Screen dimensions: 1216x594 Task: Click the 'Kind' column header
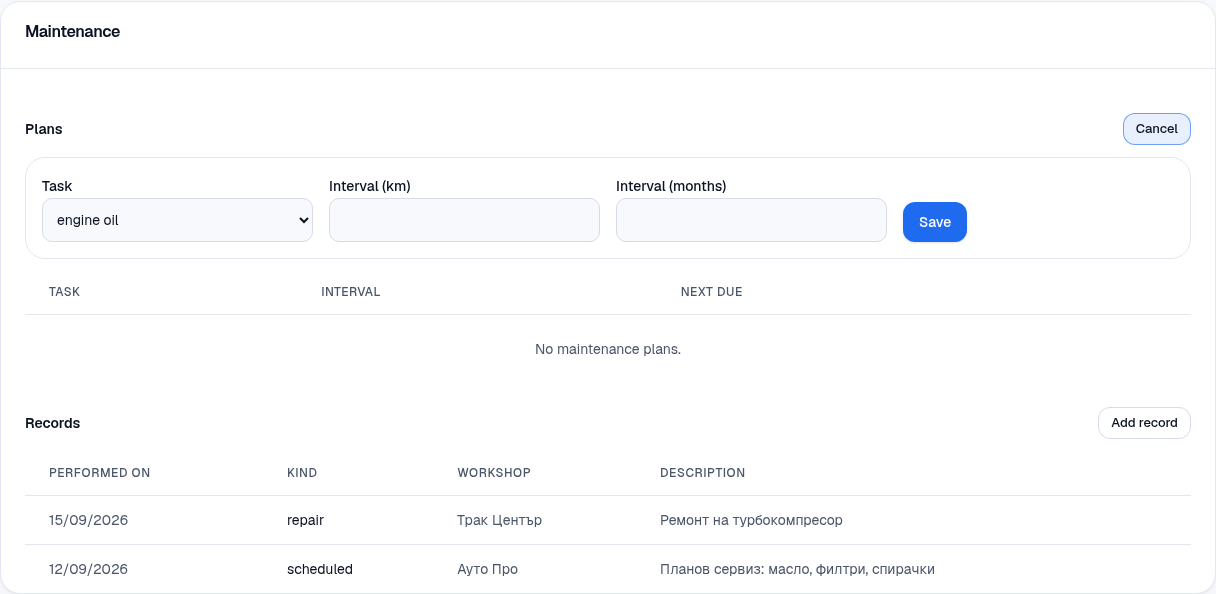pos(302,473)
